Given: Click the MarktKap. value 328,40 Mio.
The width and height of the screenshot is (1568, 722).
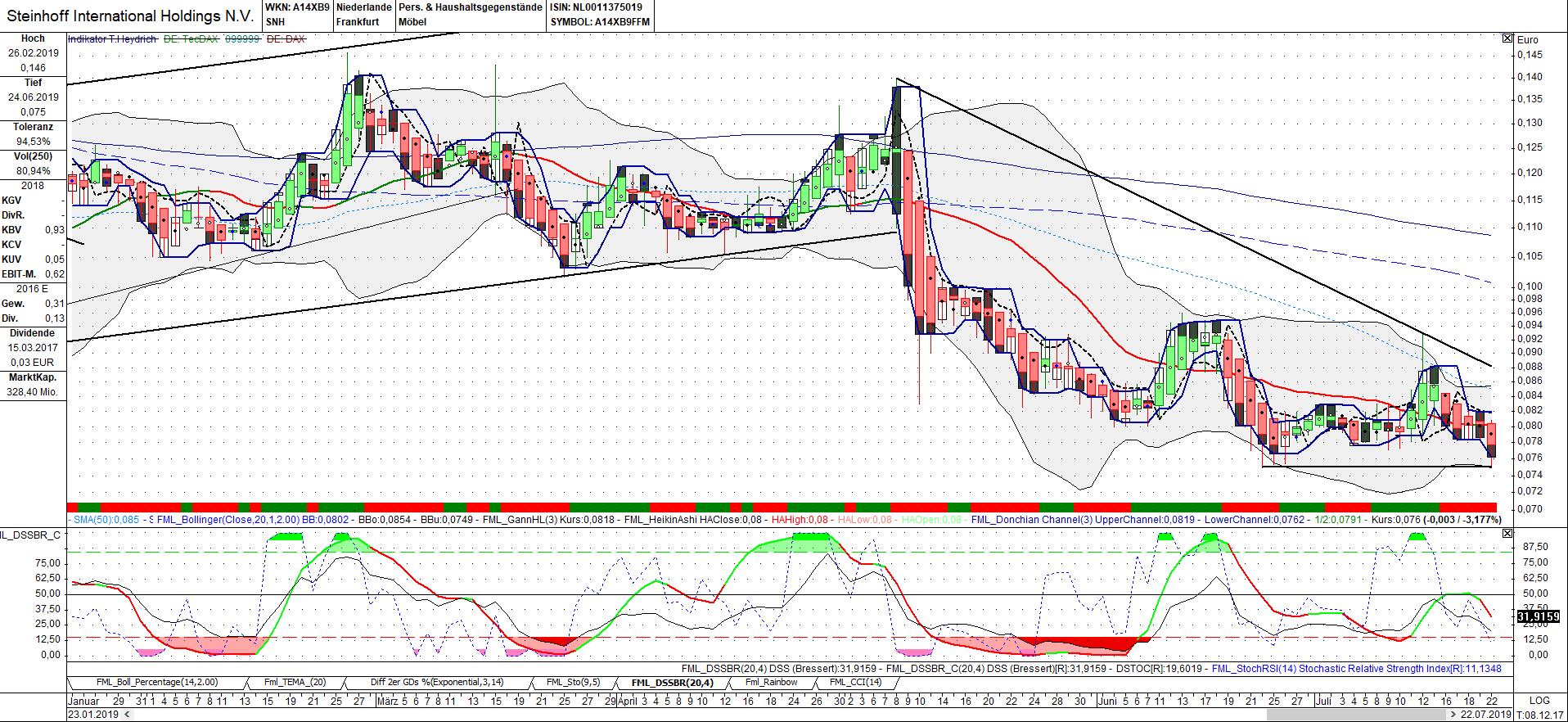Looking at the screenshot, I should pyautogui.click(x=33, y=392).
